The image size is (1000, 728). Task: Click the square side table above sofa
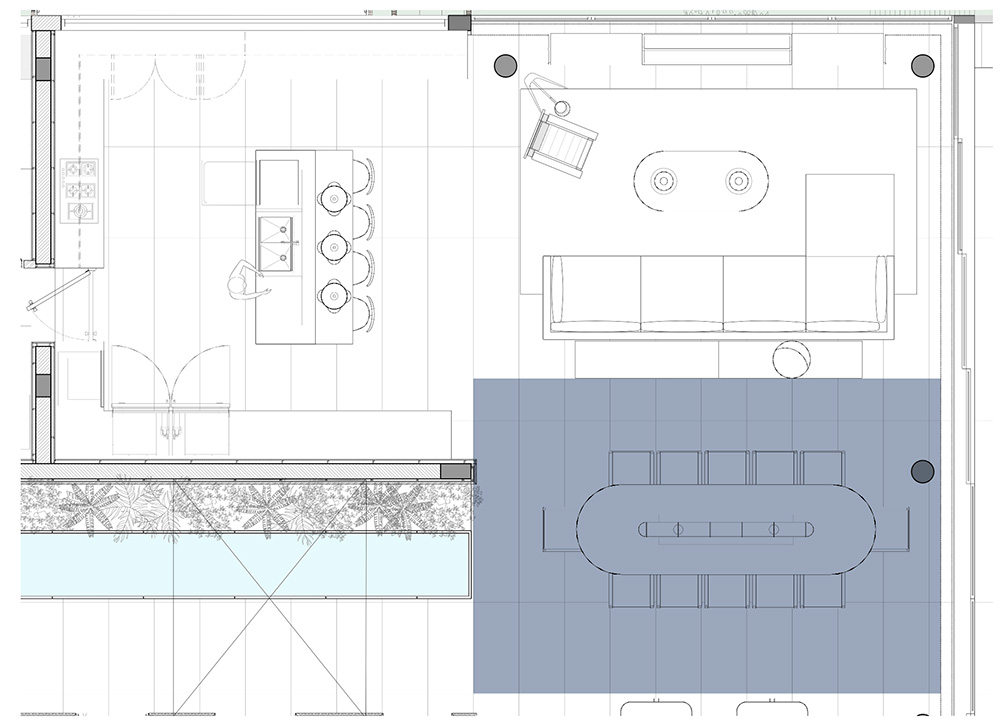click(850, 212)
